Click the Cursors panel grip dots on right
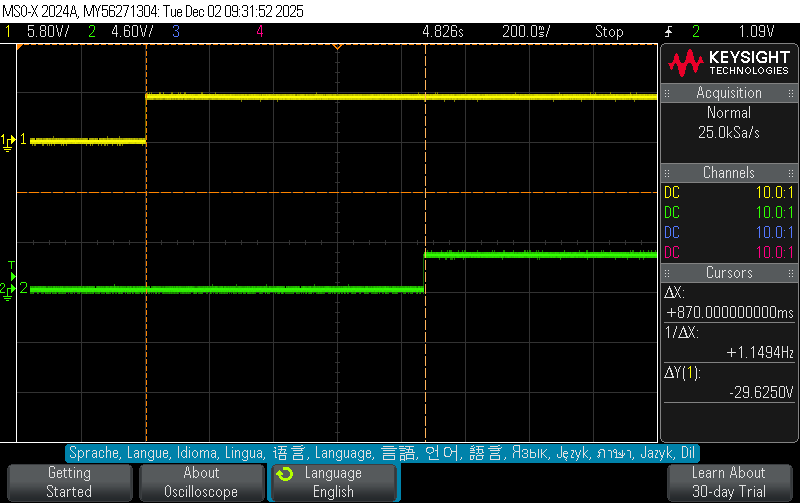Screen dimensions: 800x503 pyautogui.click(x=791, y=273)
